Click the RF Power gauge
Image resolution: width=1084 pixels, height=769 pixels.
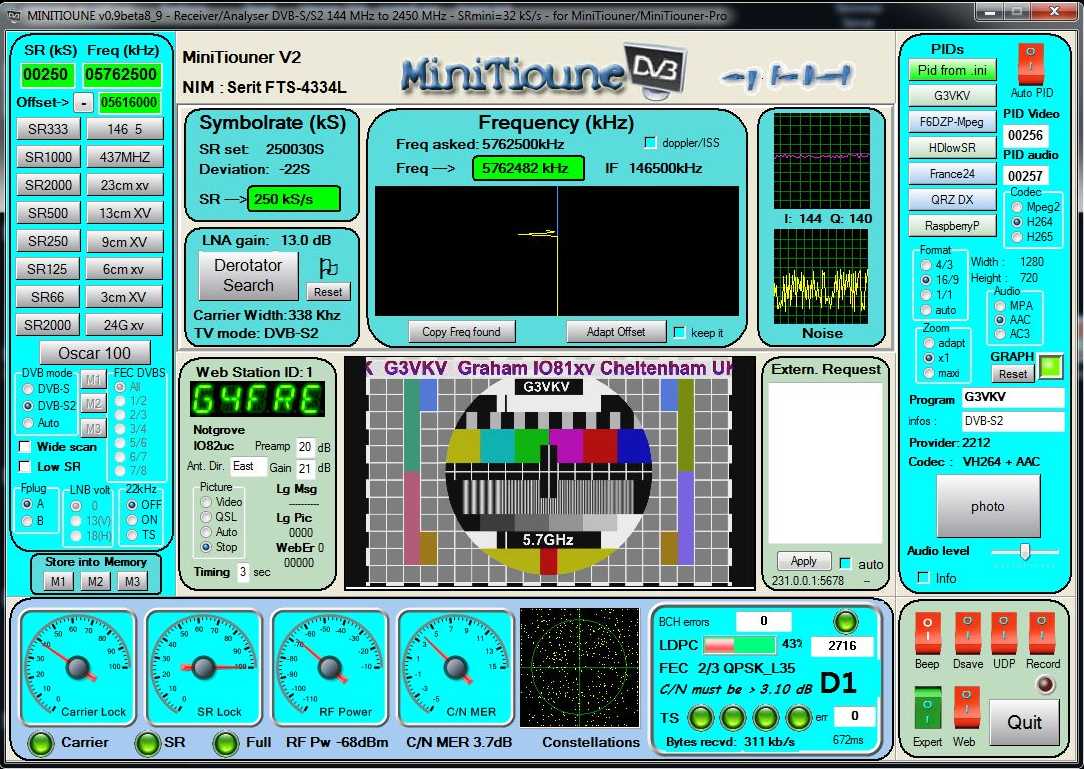(329, 667)
